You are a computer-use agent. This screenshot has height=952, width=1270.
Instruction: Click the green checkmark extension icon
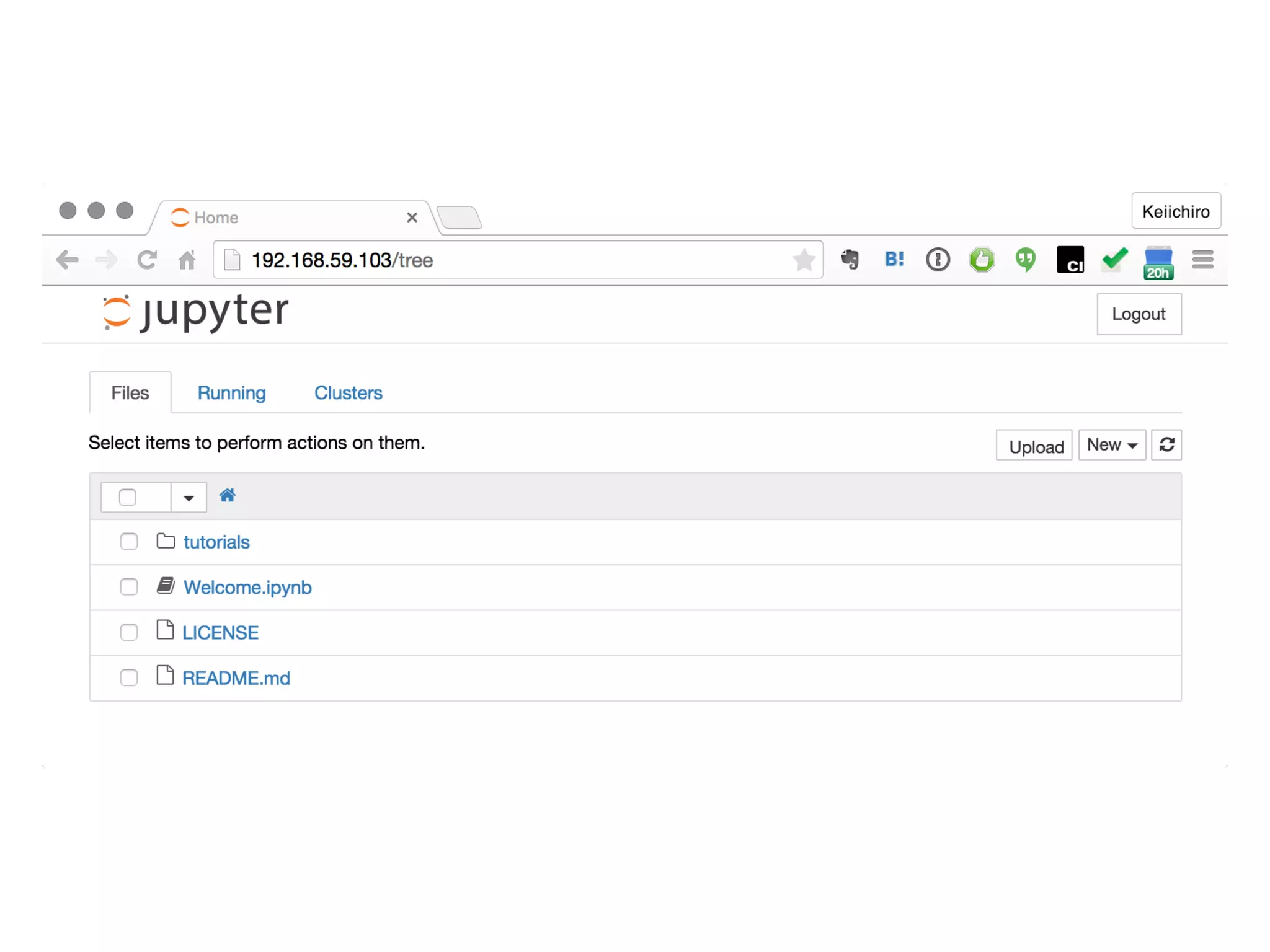(1114, 259)
